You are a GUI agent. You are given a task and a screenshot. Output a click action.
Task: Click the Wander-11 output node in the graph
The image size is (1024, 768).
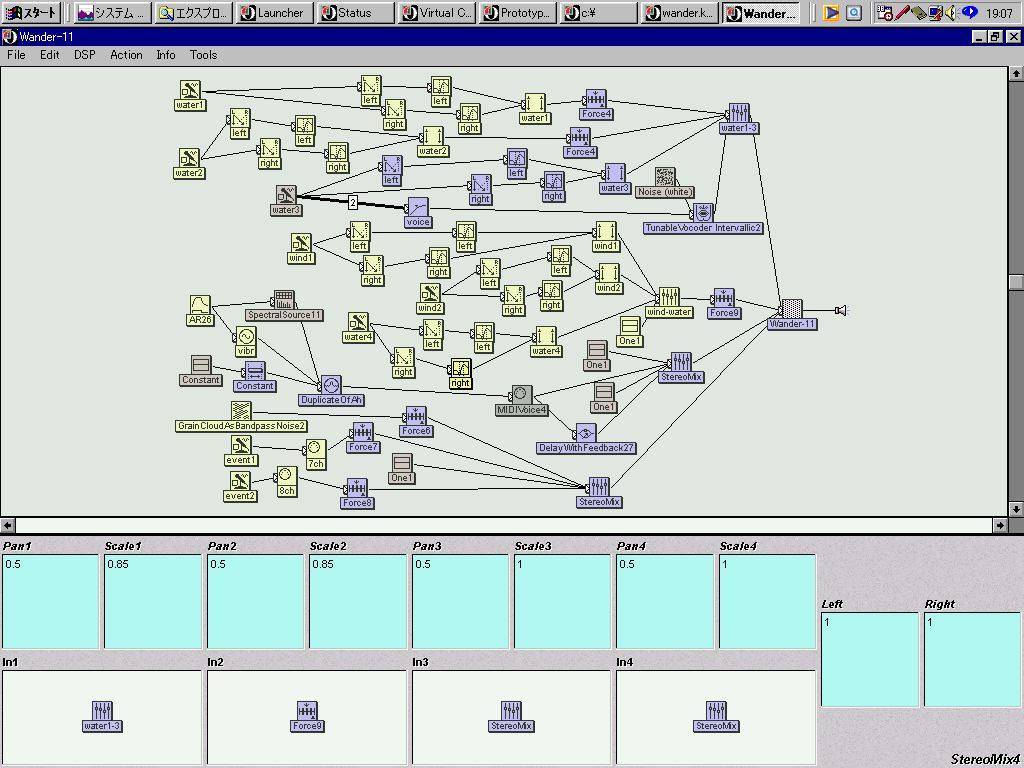click(x=792, y=315)
